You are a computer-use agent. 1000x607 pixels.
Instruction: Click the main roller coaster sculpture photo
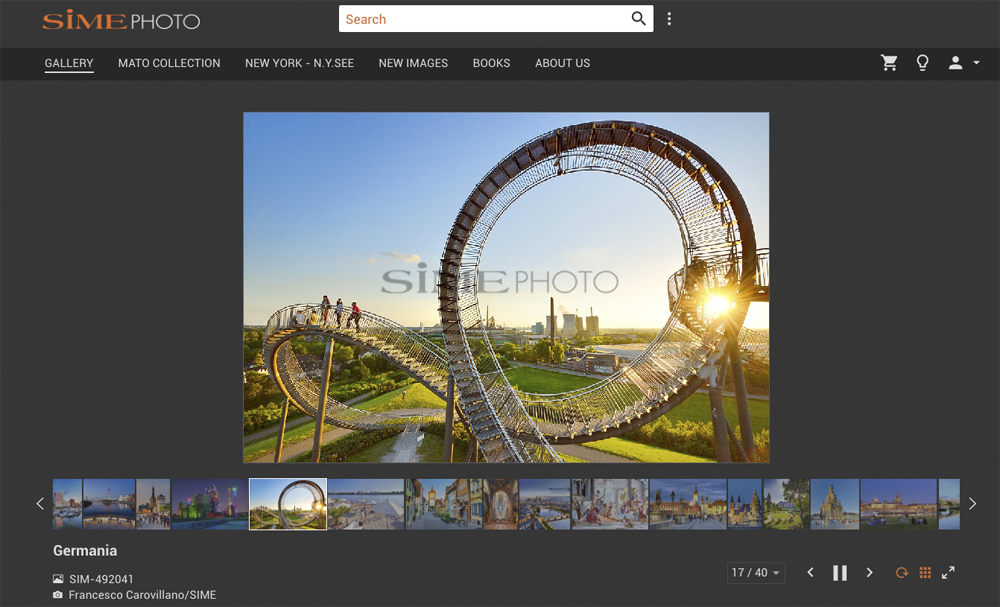coord(506,288)
